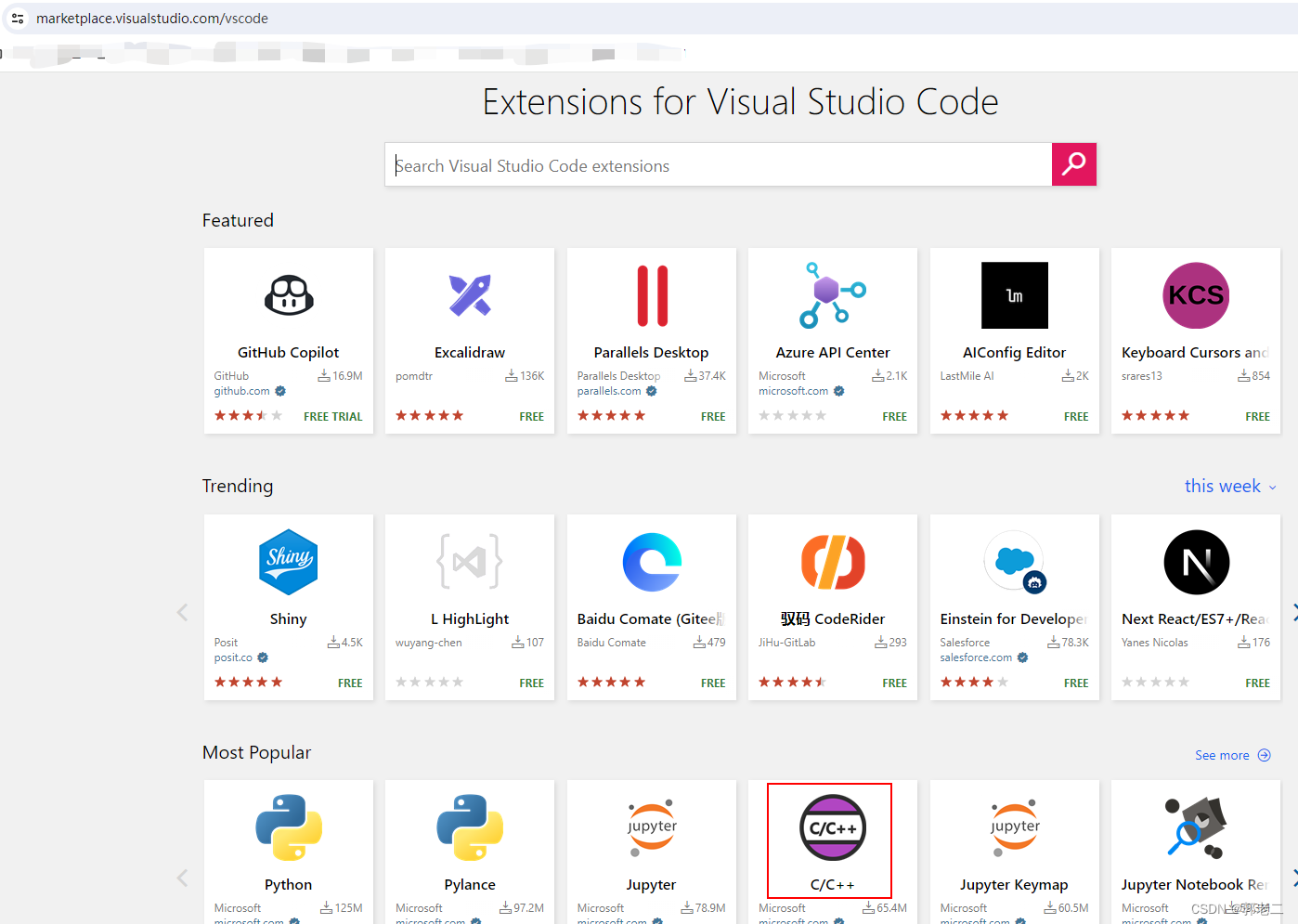Image resolution: width=1298 pixels, height=924 pixels.
Task: Open the salesforce.com publisher link
Action: pos(976,657)
